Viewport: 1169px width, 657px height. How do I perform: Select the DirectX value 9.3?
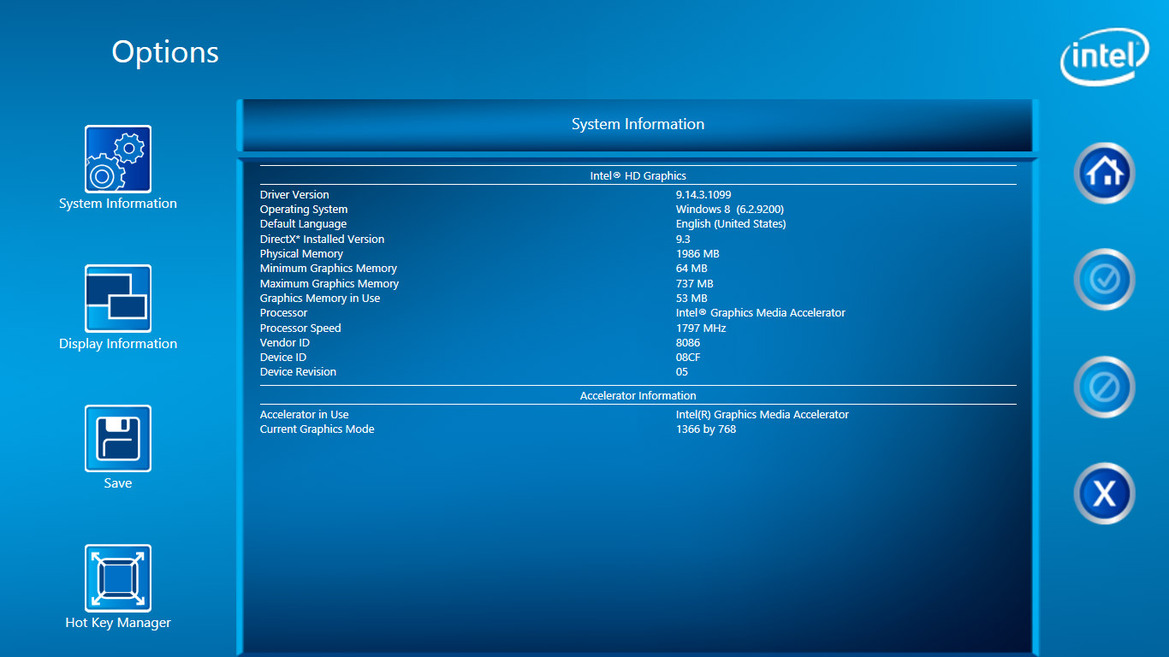click(x=683, y=239)
